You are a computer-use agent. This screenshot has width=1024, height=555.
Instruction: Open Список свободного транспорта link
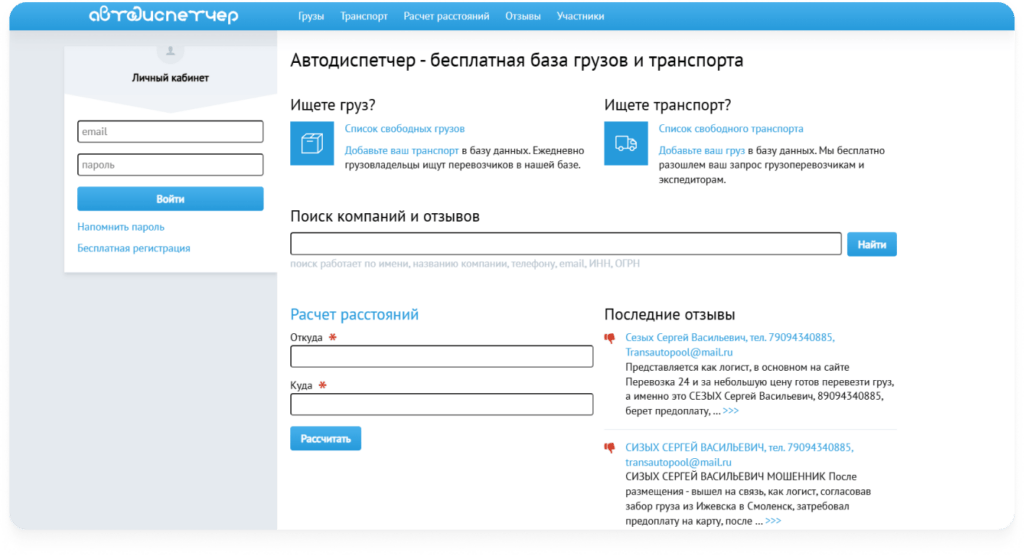click(731, 129)
